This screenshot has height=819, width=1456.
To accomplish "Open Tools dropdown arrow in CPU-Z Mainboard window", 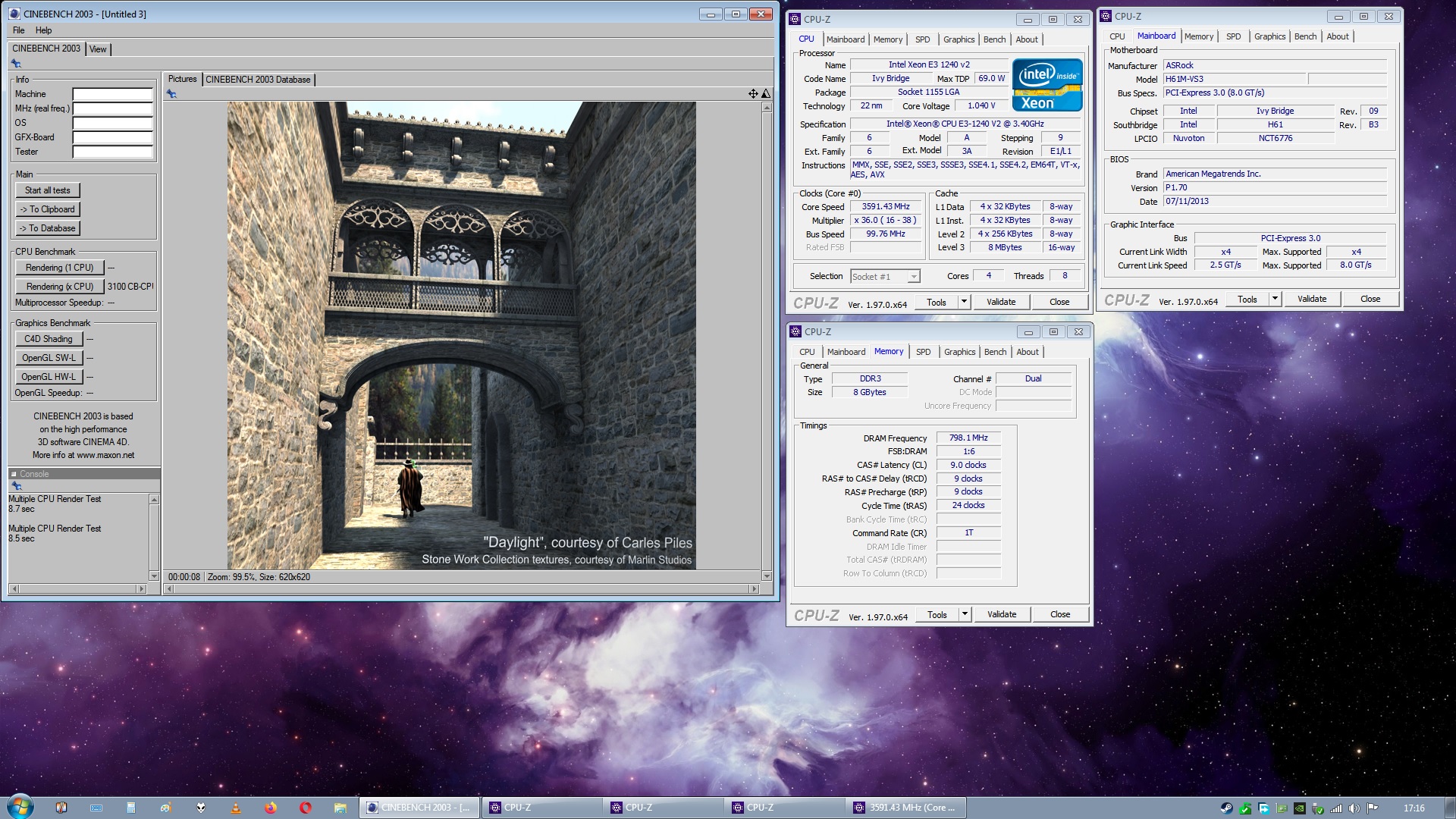I will (x=1275, y=299).
